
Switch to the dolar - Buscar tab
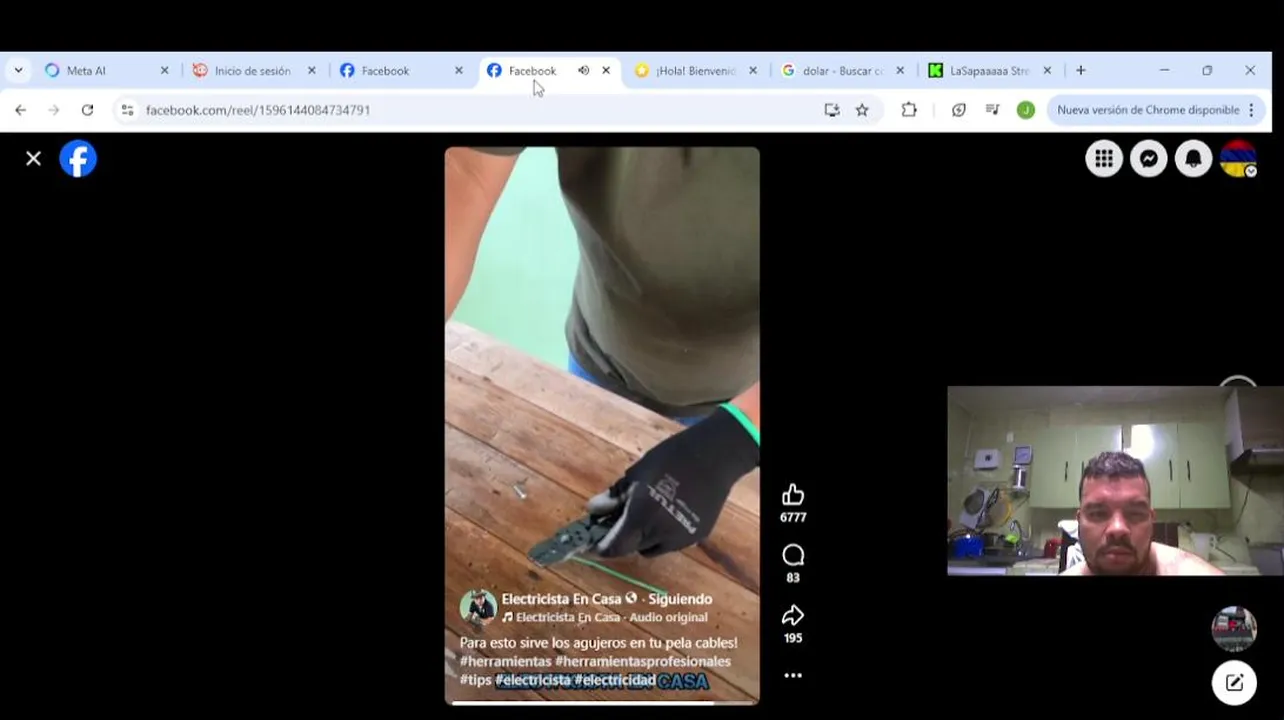tap(843, 71)
